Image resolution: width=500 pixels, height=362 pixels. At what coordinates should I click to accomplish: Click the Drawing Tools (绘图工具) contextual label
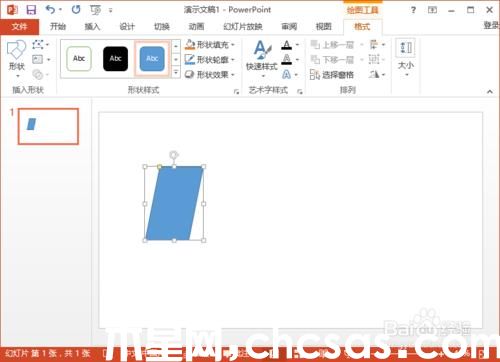[x=363, y=10]
